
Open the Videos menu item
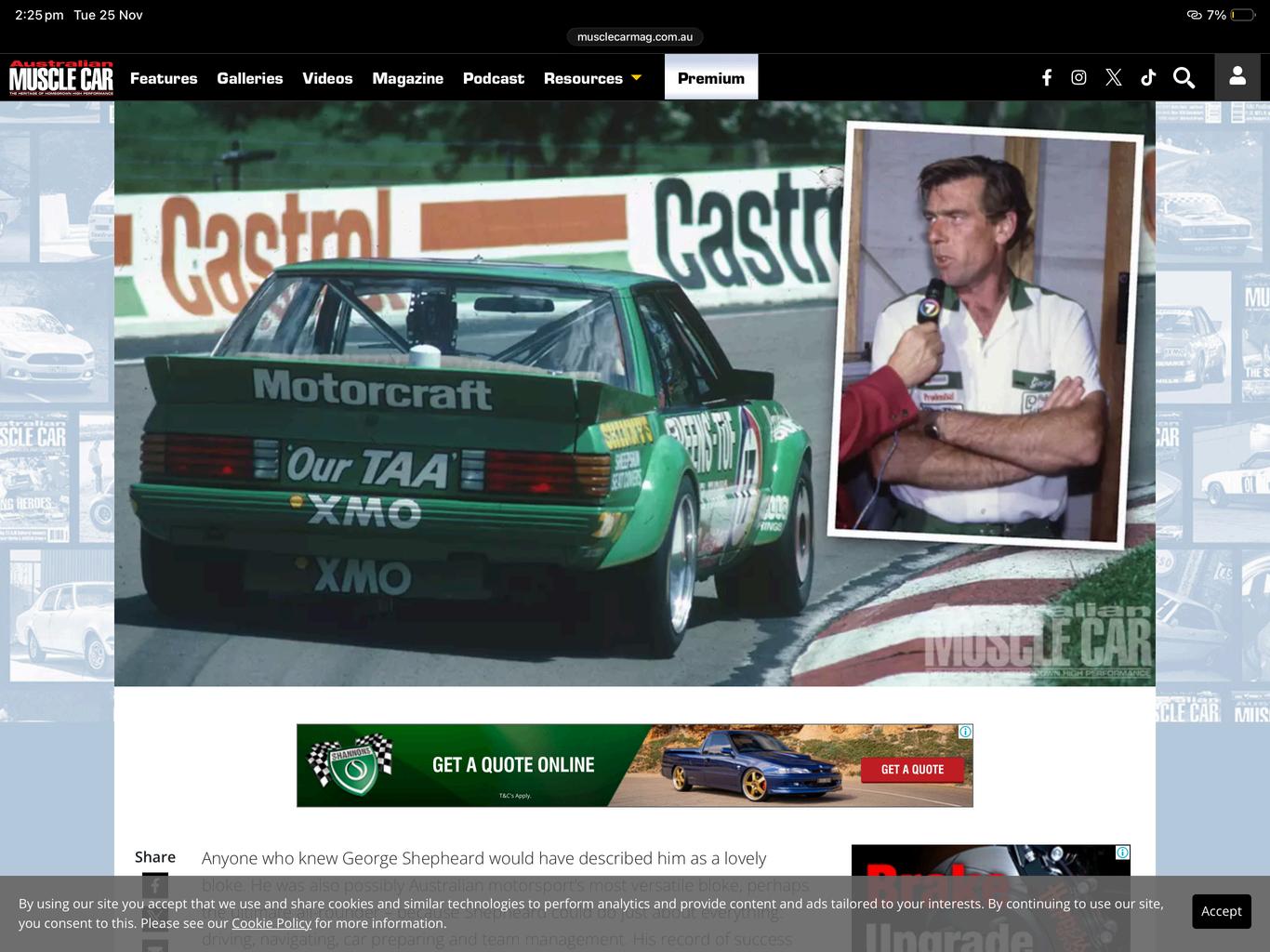point(327,78)
